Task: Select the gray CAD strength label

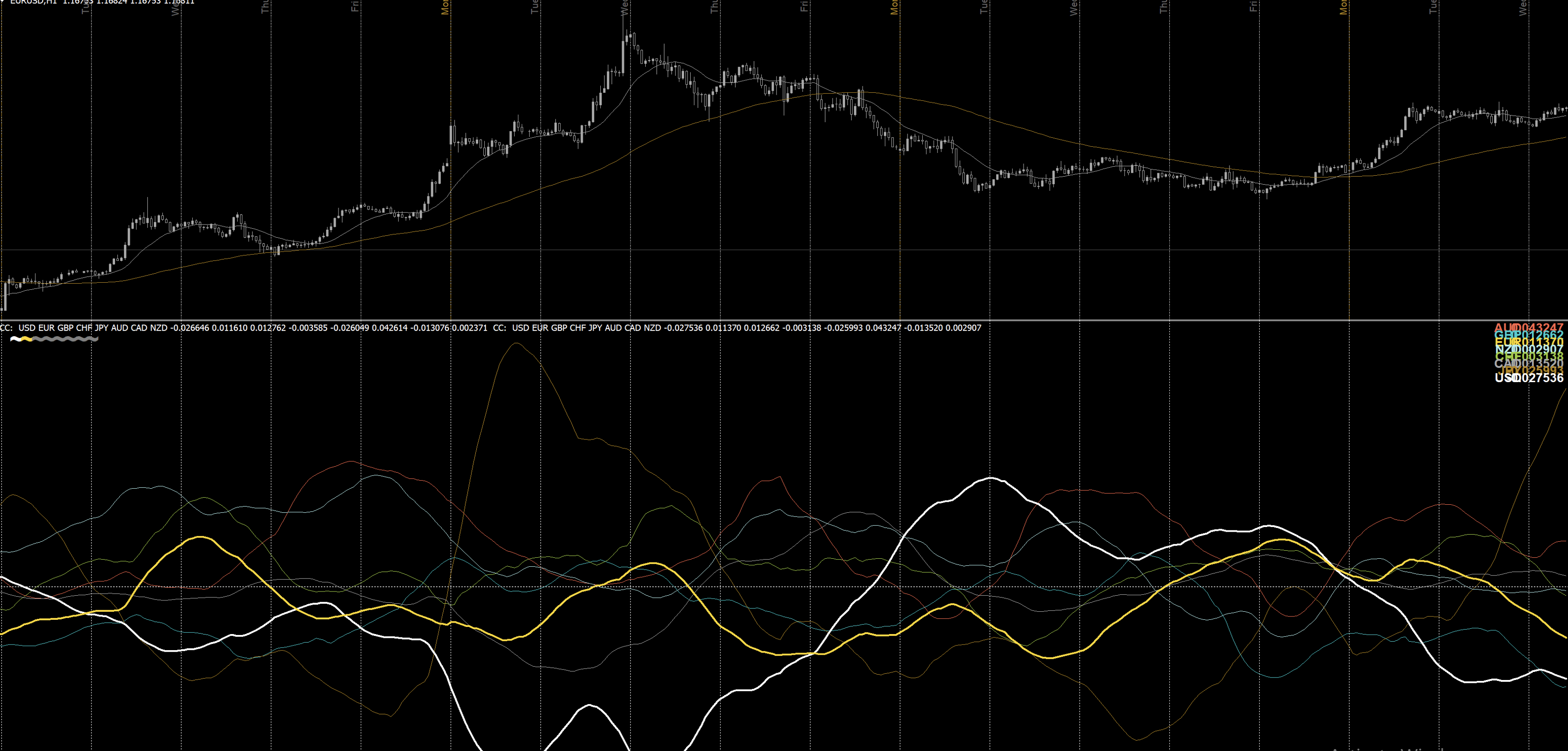Action: click(1528, 363)
